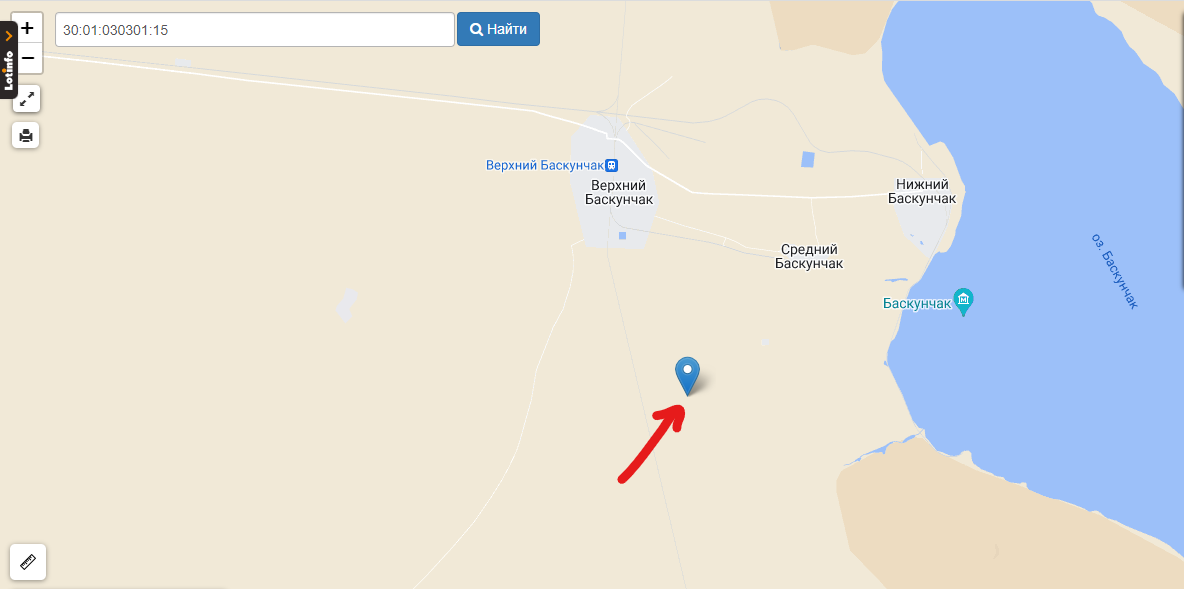Click the blue location pin marker

[x=687, y=376]
